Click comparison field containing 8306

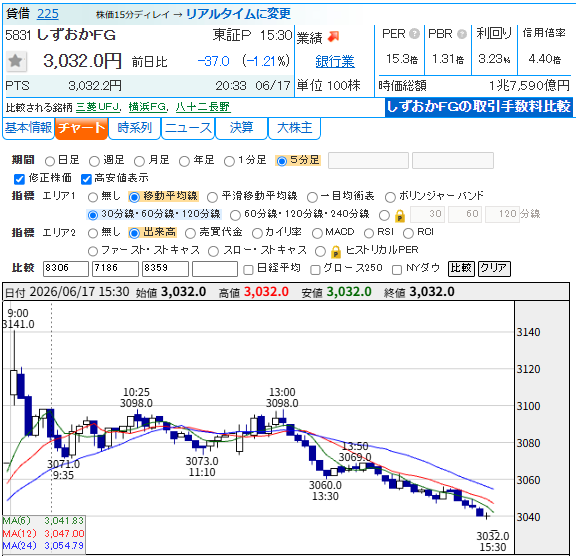[66, 268]
